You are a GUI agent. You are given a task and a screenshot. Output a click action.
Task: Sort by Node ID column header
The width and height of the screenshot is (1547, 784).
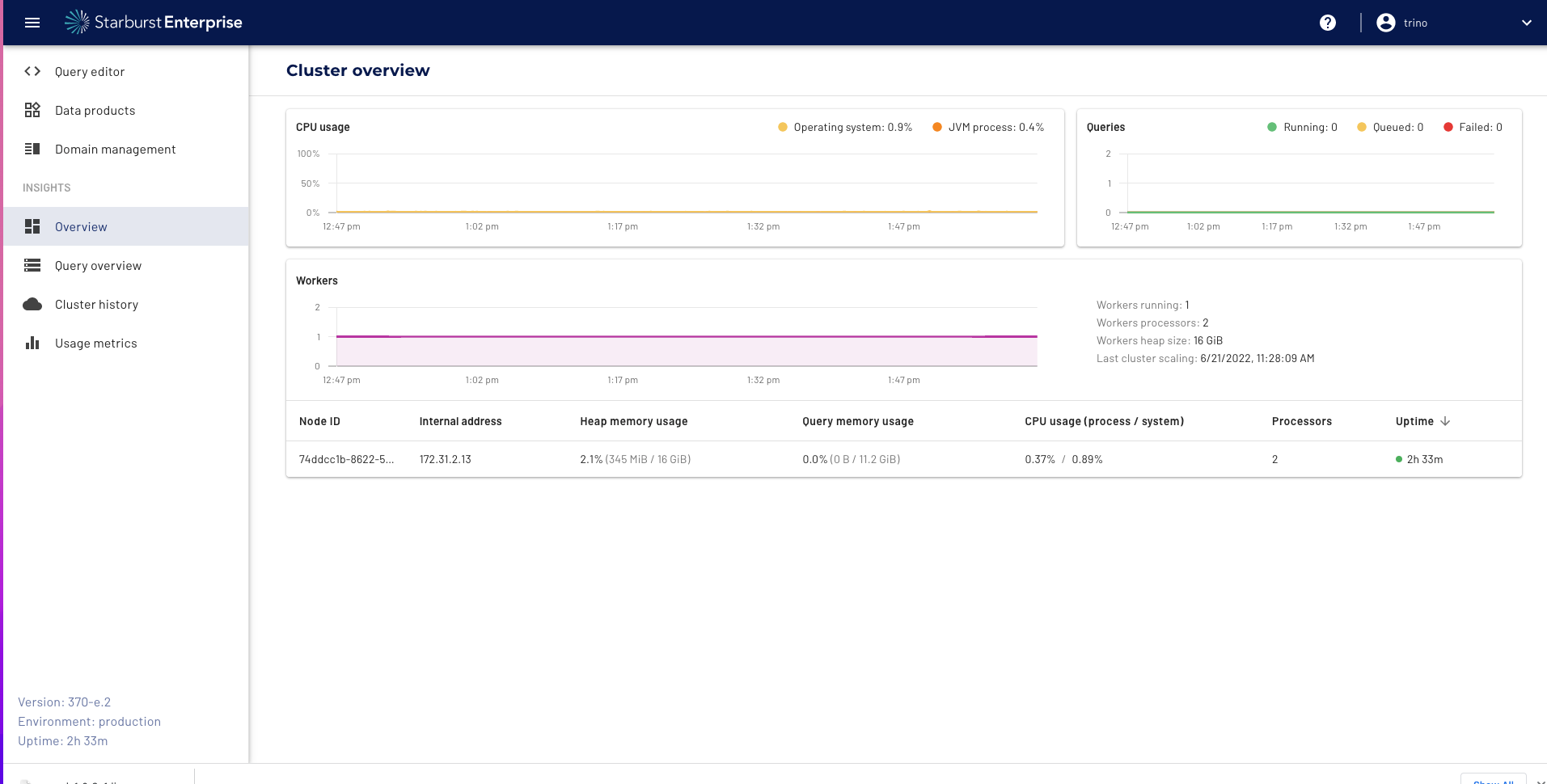pyautogui.click(x=319, y=421)
